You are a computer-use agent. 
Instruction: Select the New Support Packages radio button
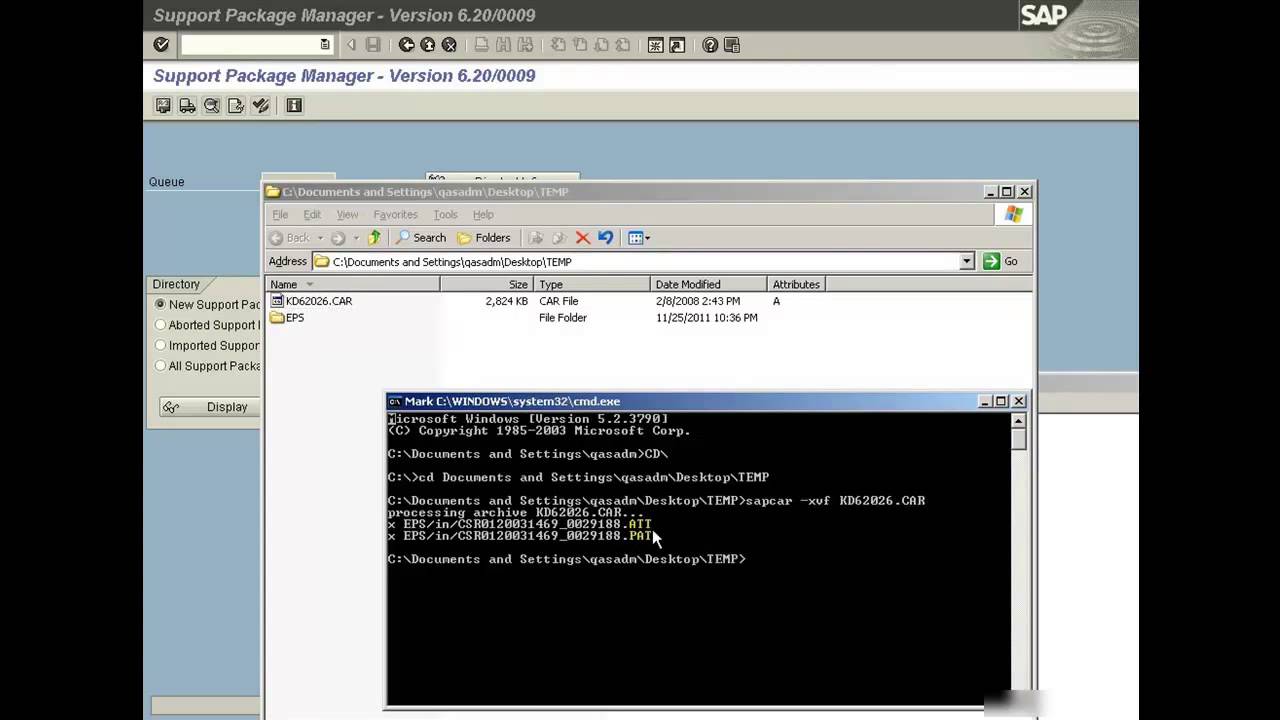point(160,304)
